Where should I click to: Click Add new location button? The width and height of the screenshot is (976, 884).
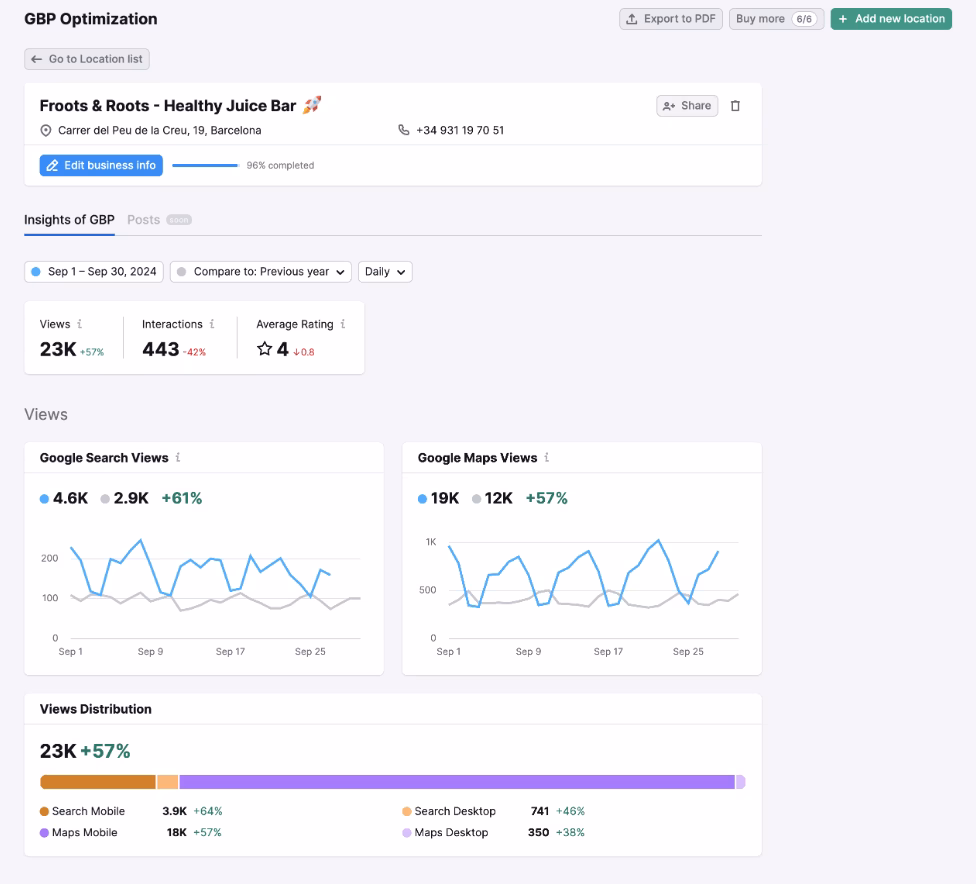(891, 19)
